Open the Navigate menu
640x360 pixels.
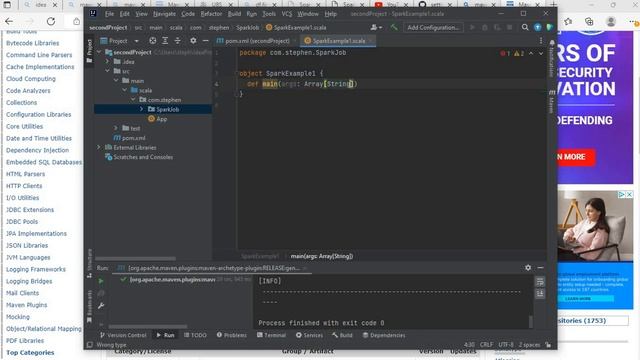tap(164, 14)
